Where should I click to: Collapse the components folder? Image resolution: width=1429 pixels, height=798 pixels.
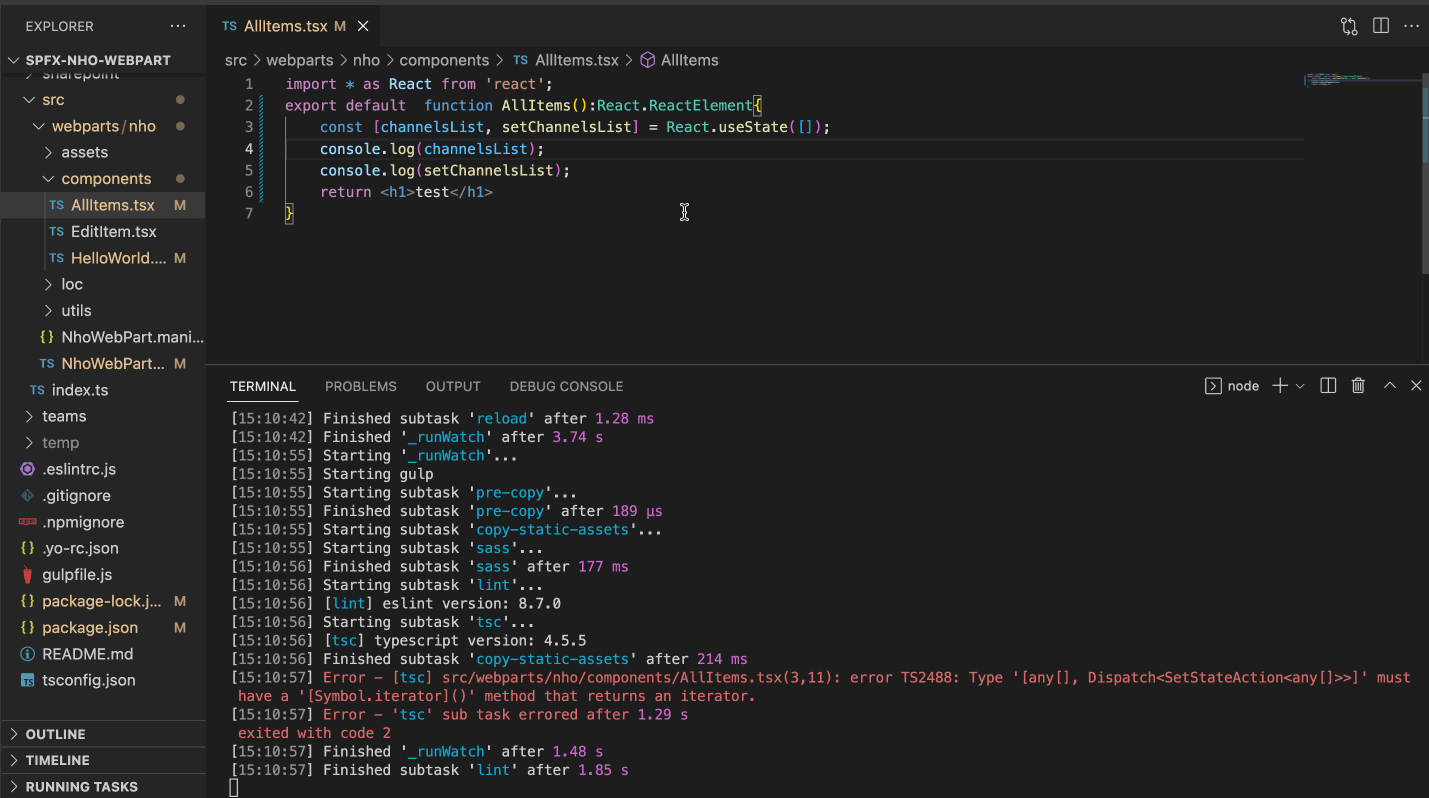pyautogui.click(x=106, y=179)
